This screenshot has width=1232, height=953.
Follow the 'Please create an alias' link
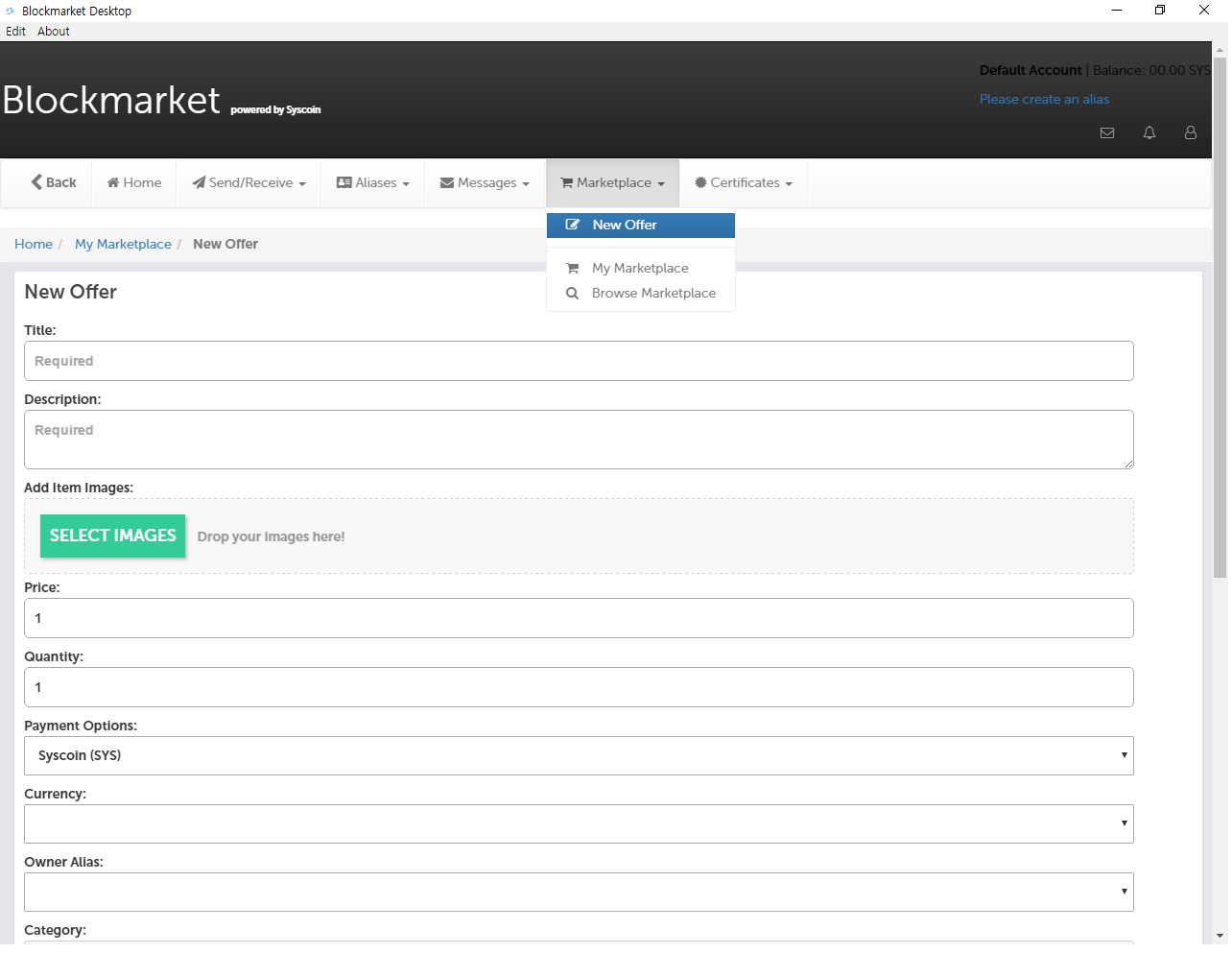pyautogui.click(x=1044, y=99)
